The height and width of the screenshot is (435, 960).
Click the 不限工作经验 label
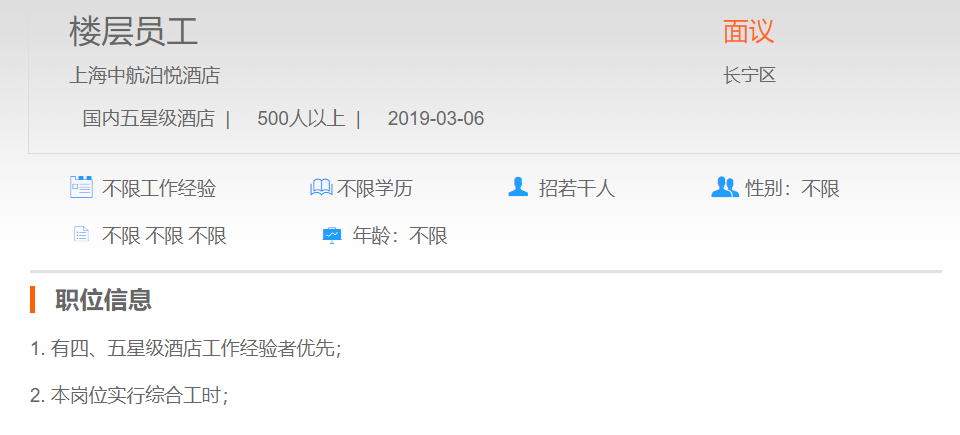(159, 189)
